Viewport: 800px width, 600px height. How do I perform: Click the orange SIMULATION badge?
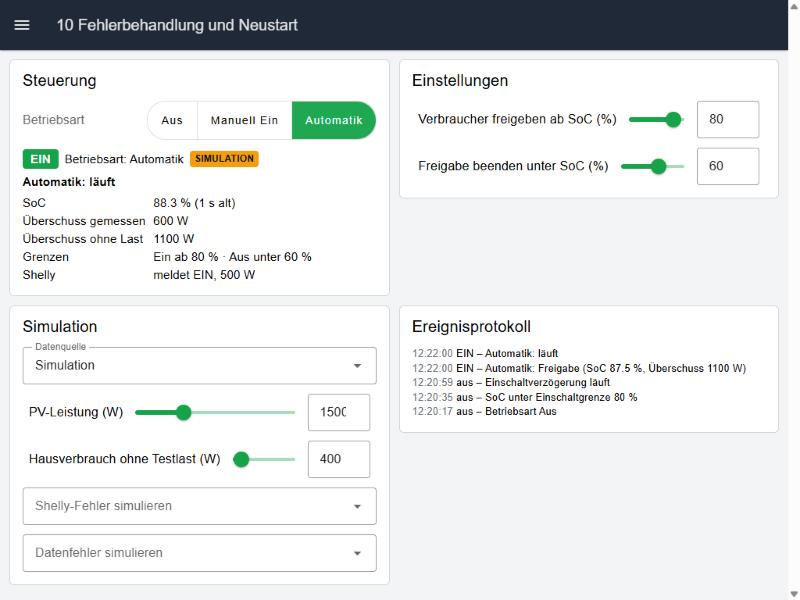coord(224,159)
